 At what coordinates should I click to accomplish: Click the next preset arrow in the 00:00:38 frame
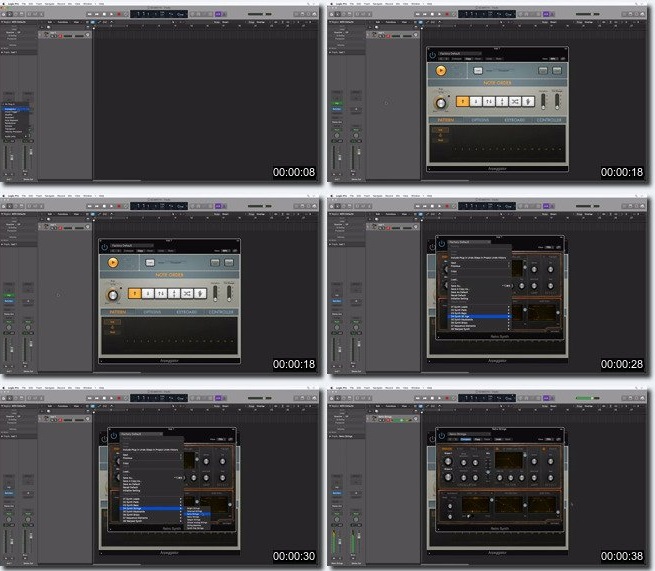click(456, 439)
